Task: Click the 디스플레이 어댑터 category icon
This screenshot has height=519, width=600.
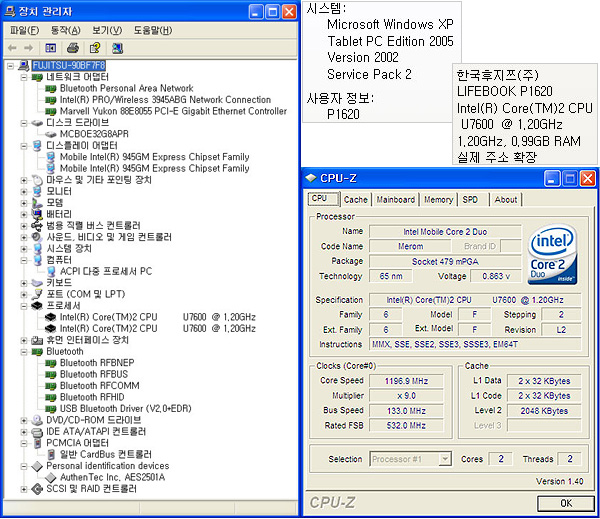Action: (37, 146)
